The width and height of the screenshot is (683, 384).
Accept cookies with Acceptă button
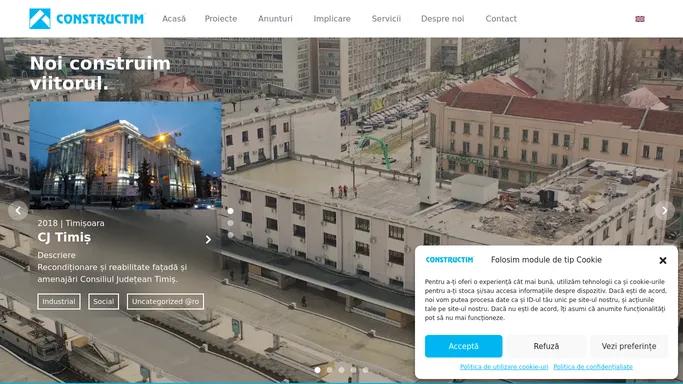coord(463,346)
